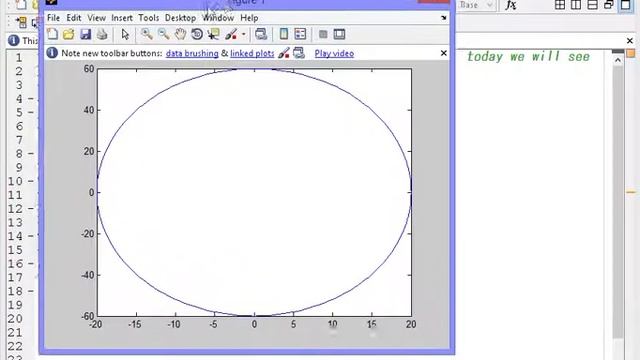Maximize editor document layout icon
Image resolution: width=640 pixels, height=360 pixels.
[625, 5]
